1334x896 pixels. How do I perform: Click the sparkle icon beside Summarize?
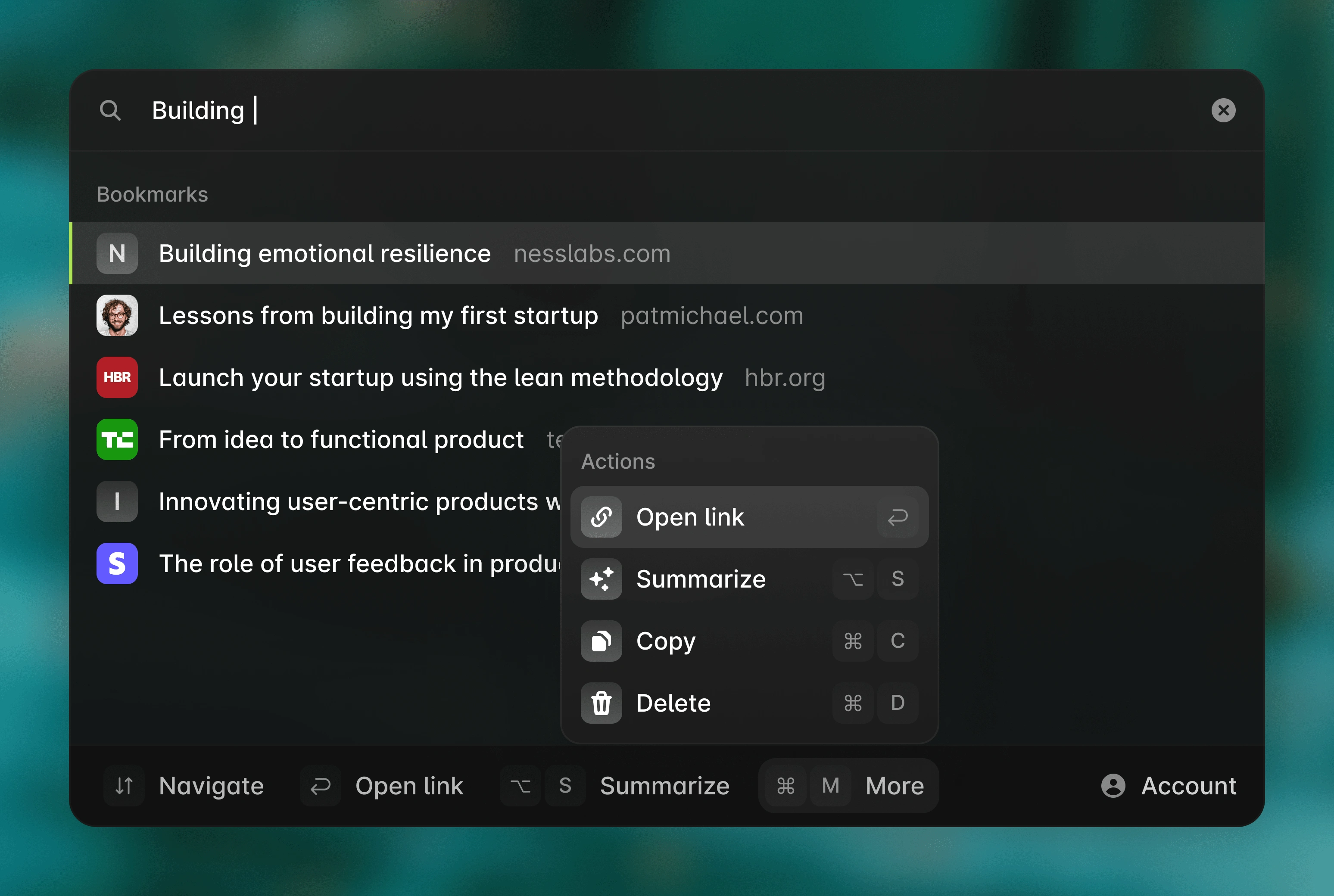pos(601,579)
